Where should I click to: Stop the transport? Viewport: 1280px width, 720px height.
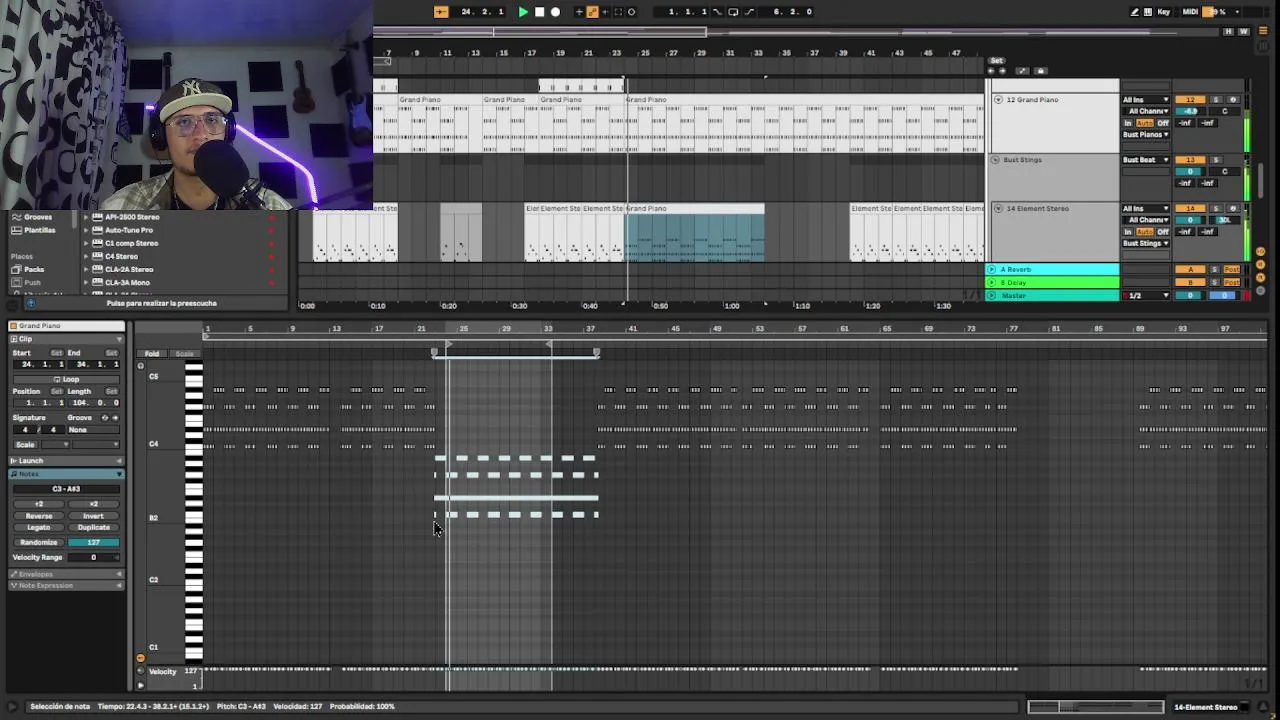click(540, 12)
